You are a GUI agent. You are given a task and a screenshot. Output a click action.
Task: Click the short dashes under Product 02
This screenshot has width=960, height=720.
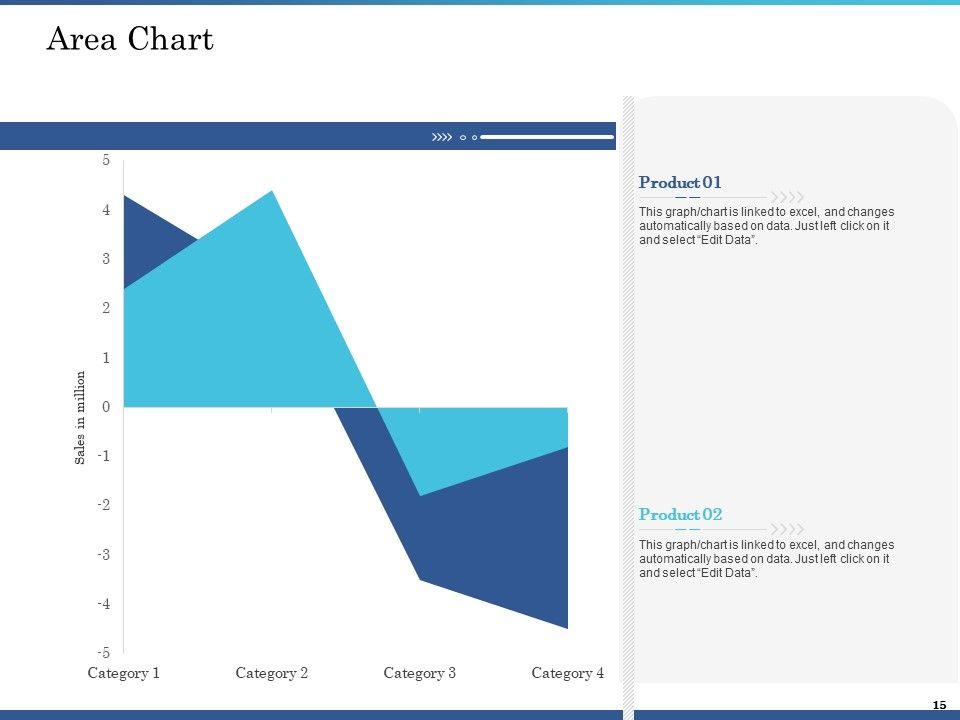pos(687,529)
